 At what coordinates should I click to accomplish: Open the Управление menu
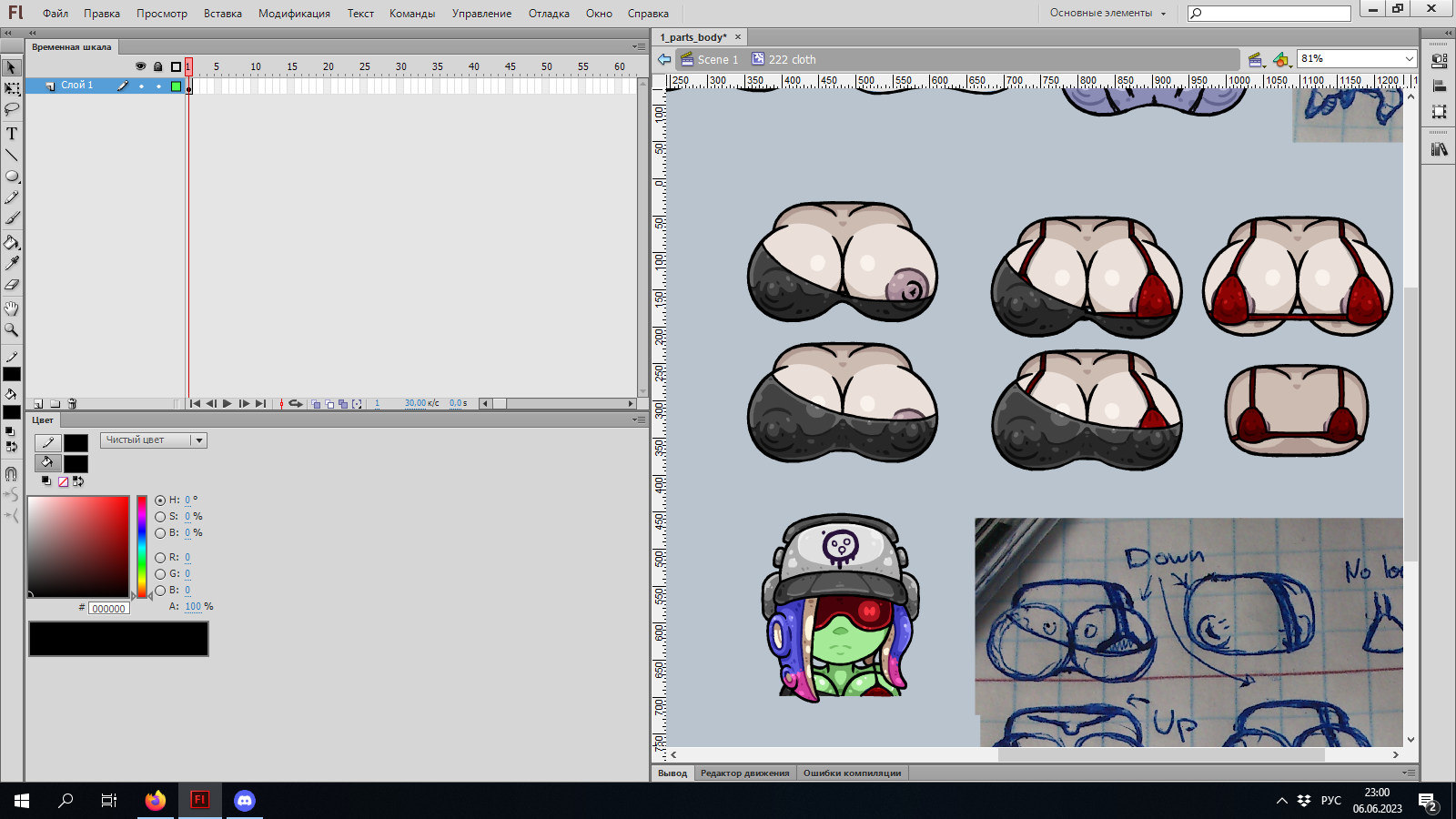click(x=481, y=14)
